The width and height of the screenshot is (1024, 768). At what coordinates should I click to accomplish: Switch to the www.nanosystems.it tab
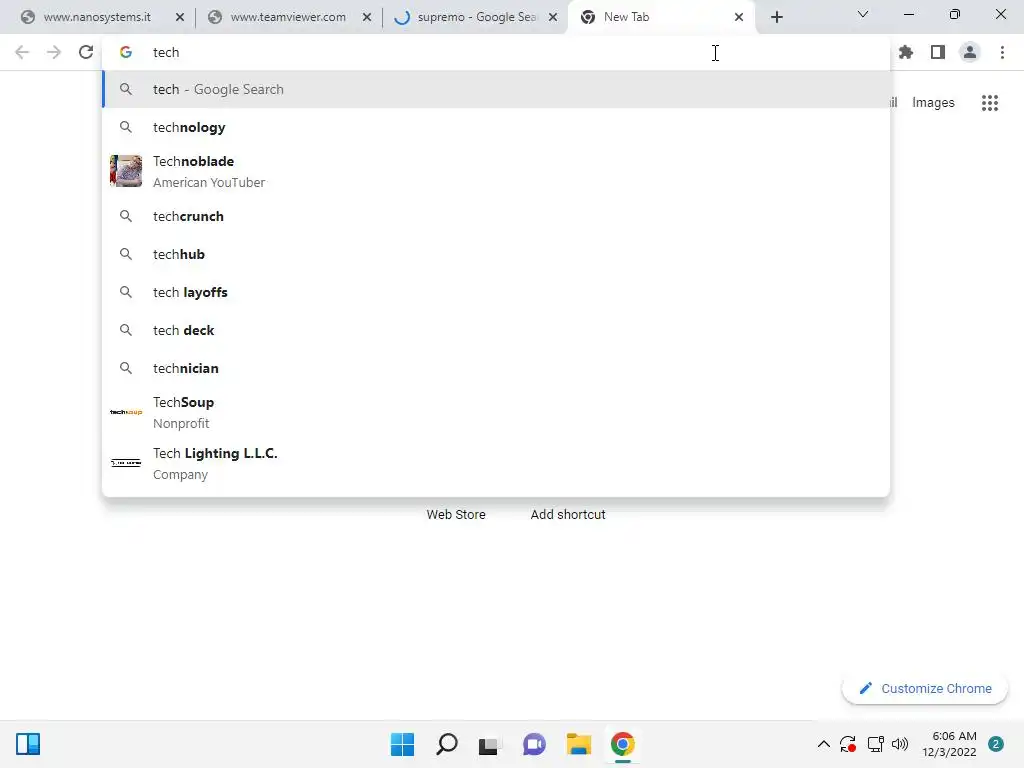coord(97,17)
